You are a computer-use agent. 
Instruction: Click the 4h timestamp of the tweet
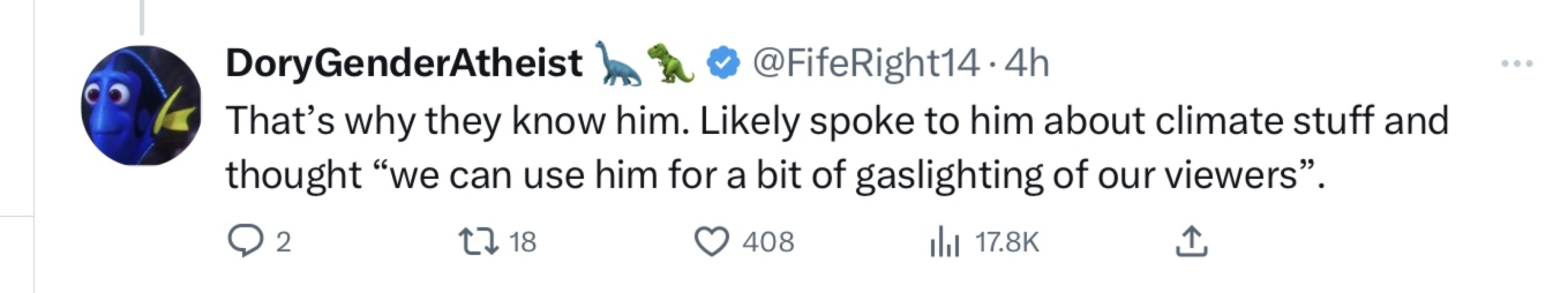coord(1026,63)
